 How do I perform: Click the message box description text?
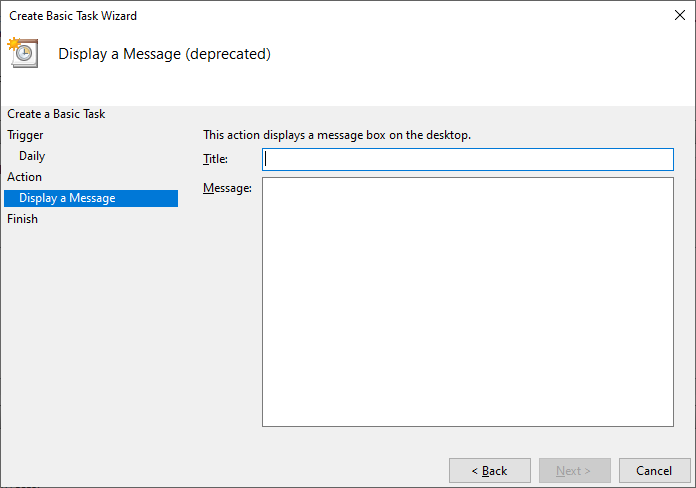pyautogui.click(x=337, y=135)
